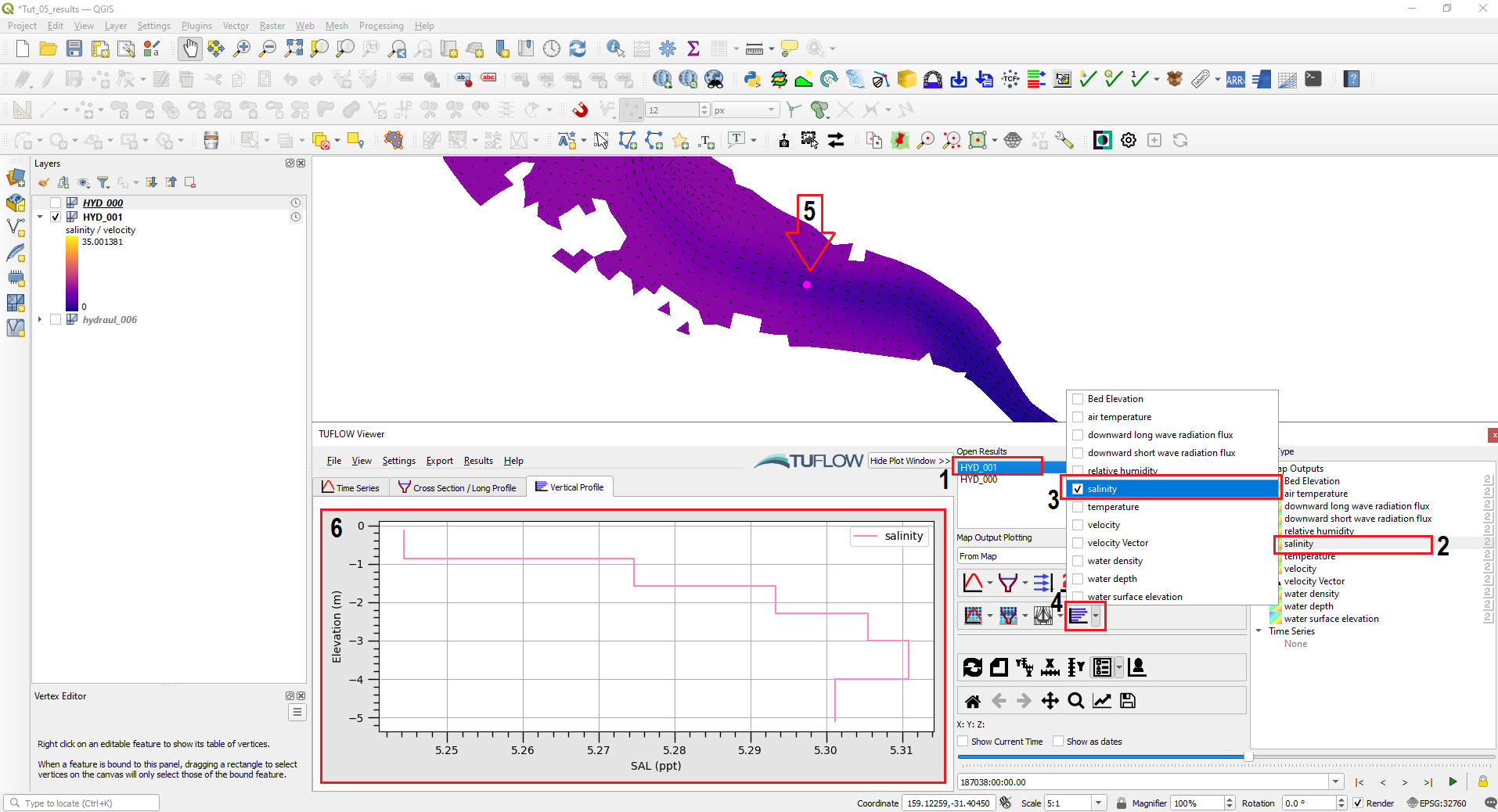
Task: Switch to the Cross Section / Long Profile tab
Action: click(458, 487)
